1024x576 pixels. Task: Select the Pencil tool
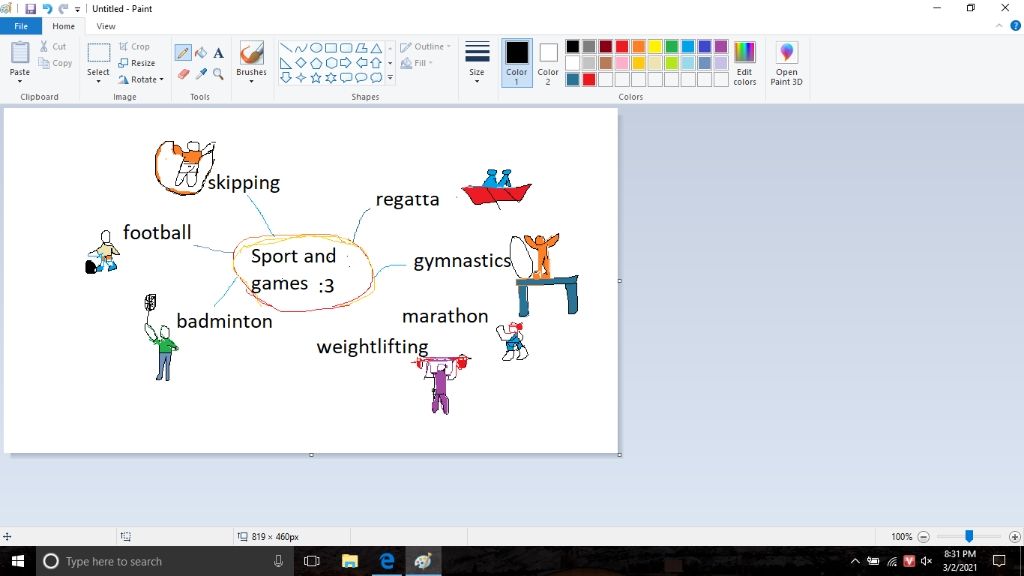(183, 53)
